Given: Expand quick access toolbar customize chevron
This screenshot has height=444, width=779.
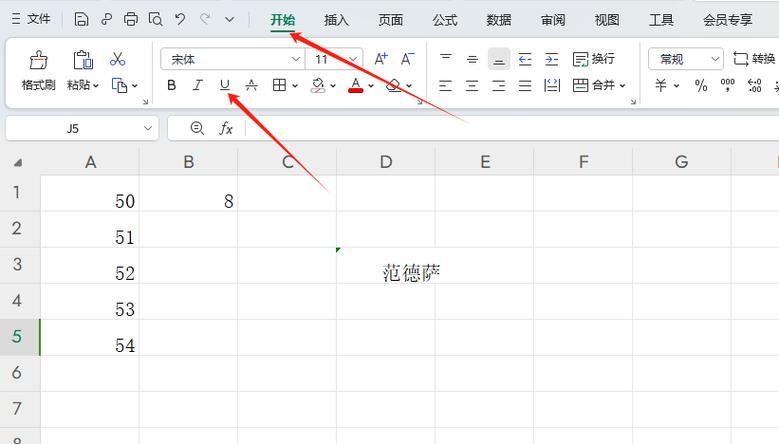Looking at the screenshot, I should coord(229,20).
